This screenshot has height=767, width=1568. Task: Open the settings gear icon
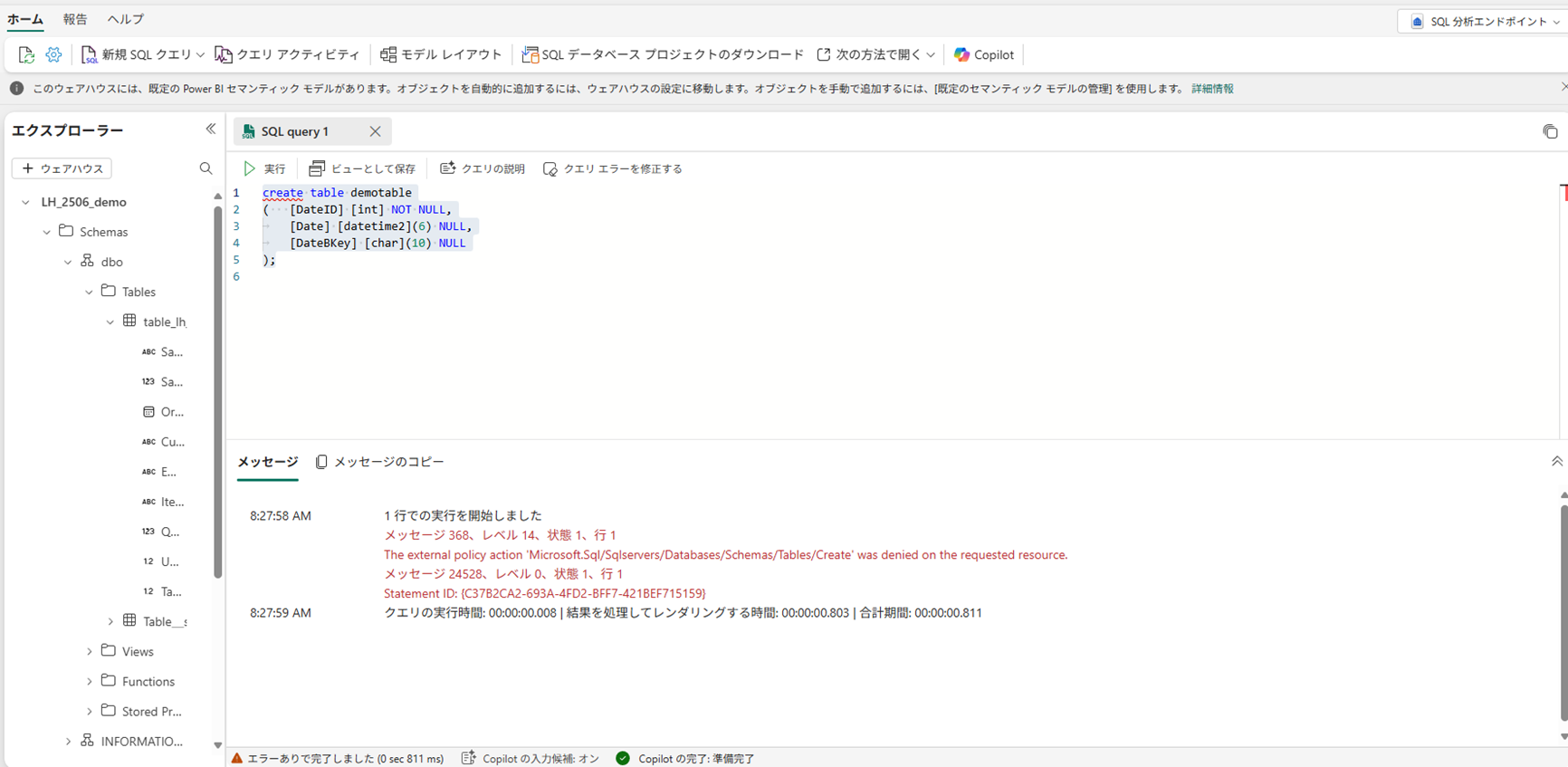54,55
